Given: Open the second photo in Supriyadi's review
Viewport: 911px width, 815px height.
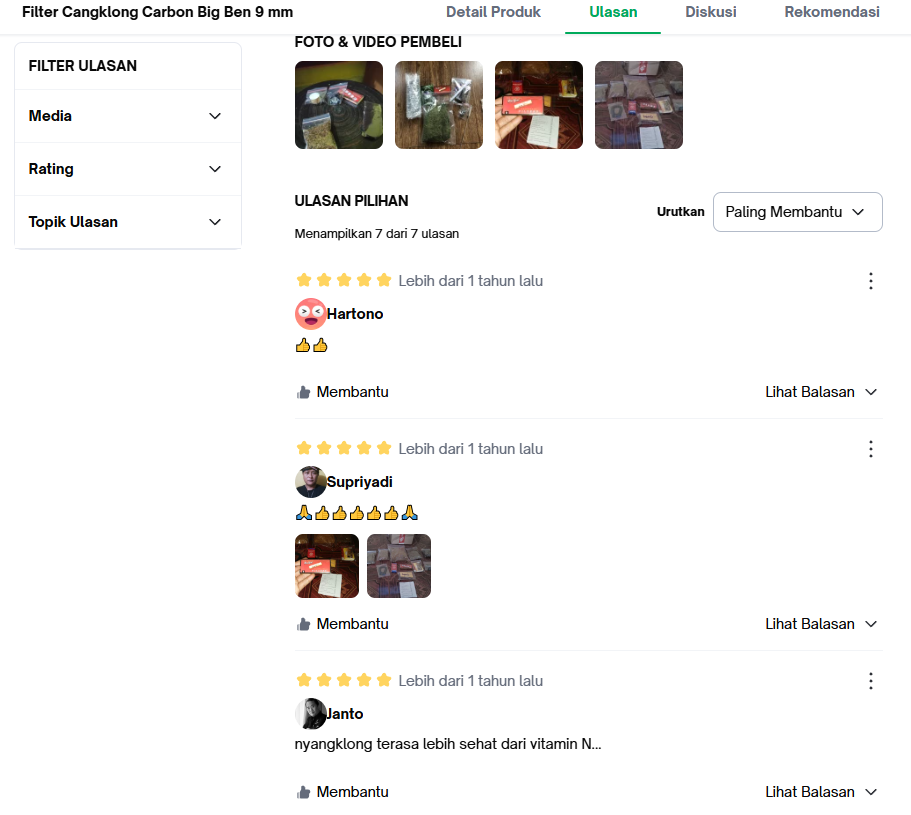Looking at the screenshot, I should 399,566.
